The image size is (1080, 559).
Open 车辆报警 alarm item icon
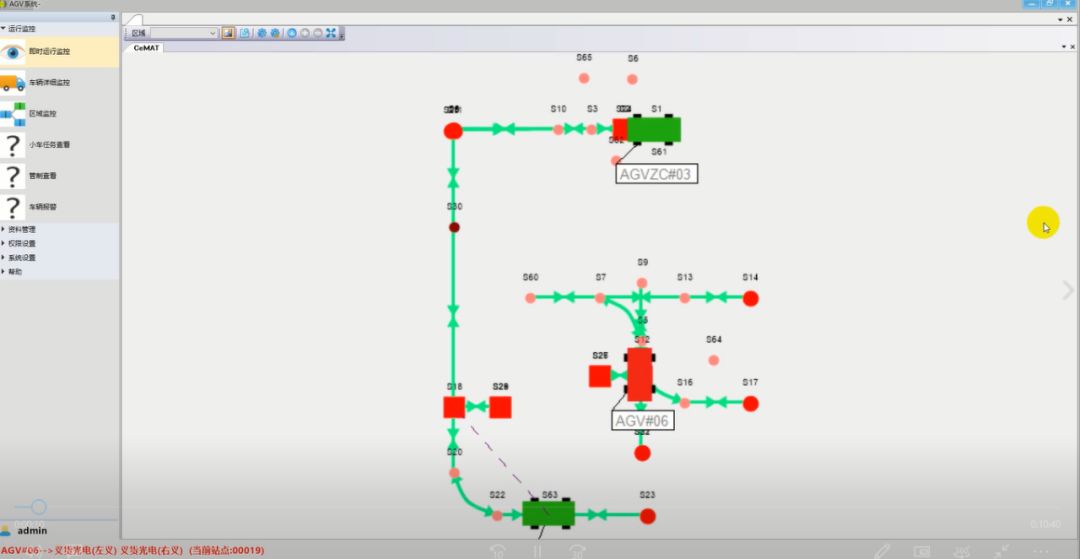(13, 207)
